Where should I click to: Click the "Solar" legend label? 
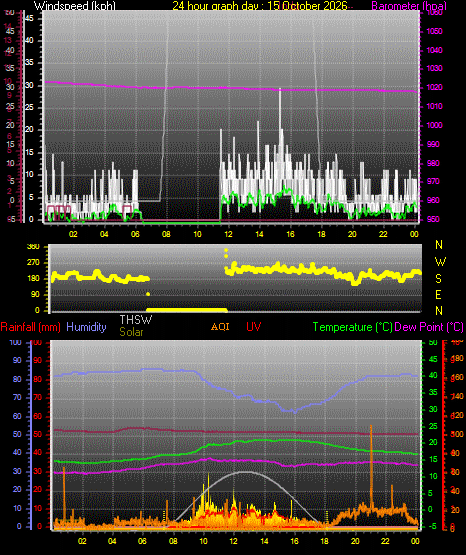pyautogui.click(x=131, y=332)
